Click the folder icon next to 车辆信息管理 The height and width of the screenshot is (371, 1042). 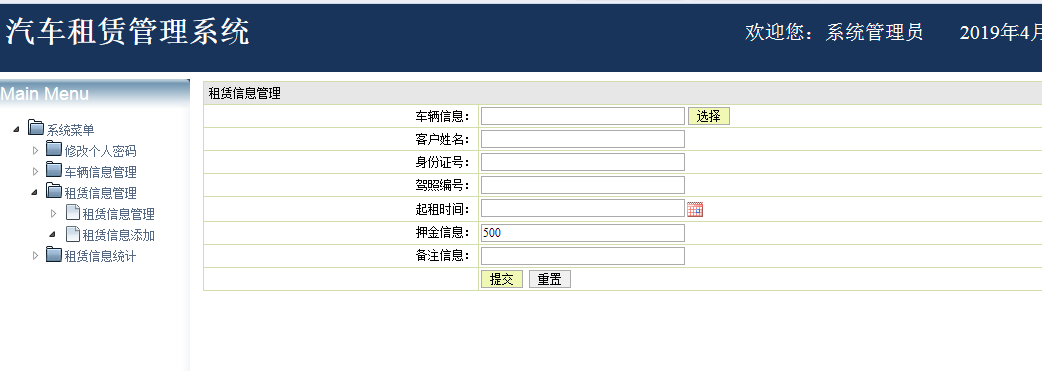coord(54,169)
